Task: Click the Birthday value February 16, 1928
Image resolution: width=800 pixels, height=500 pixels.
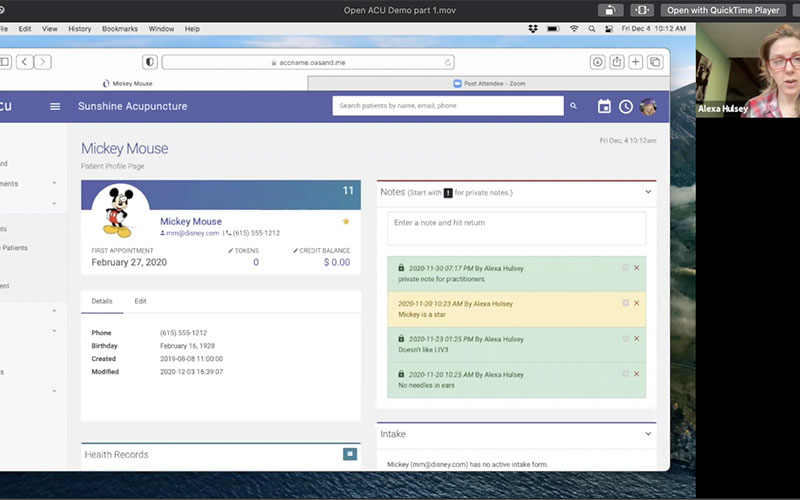Action: point(187,346)
